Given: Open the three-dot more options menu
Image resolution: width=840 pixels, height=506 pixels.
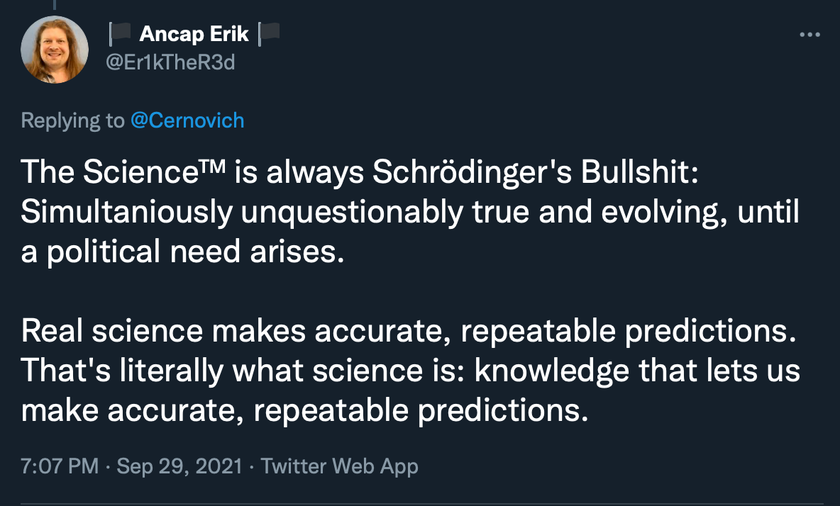Looking at the screenshot, I should (x=809, y=35).
